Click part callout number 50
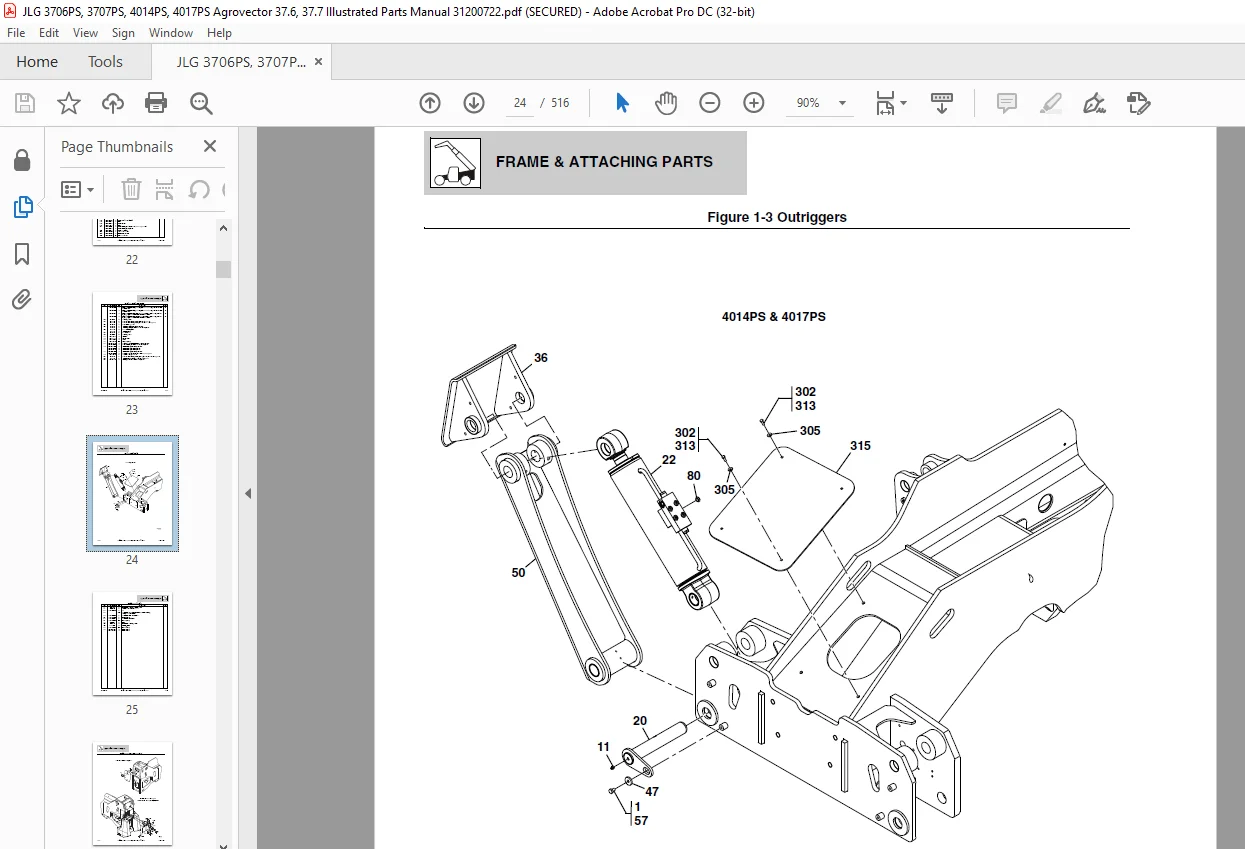This screenshot has height=849, width=1245. pyautogui.click(x=518, y=573)
